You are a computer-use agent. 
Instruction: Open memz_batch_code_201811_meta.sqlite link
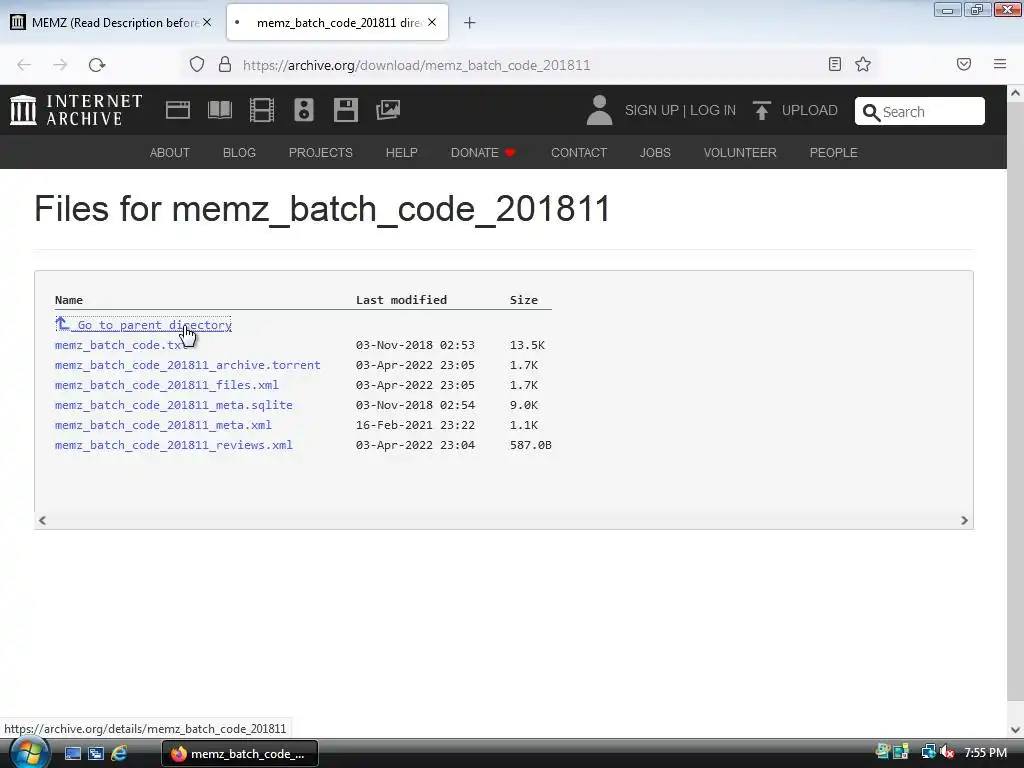(x=174, y=405)
